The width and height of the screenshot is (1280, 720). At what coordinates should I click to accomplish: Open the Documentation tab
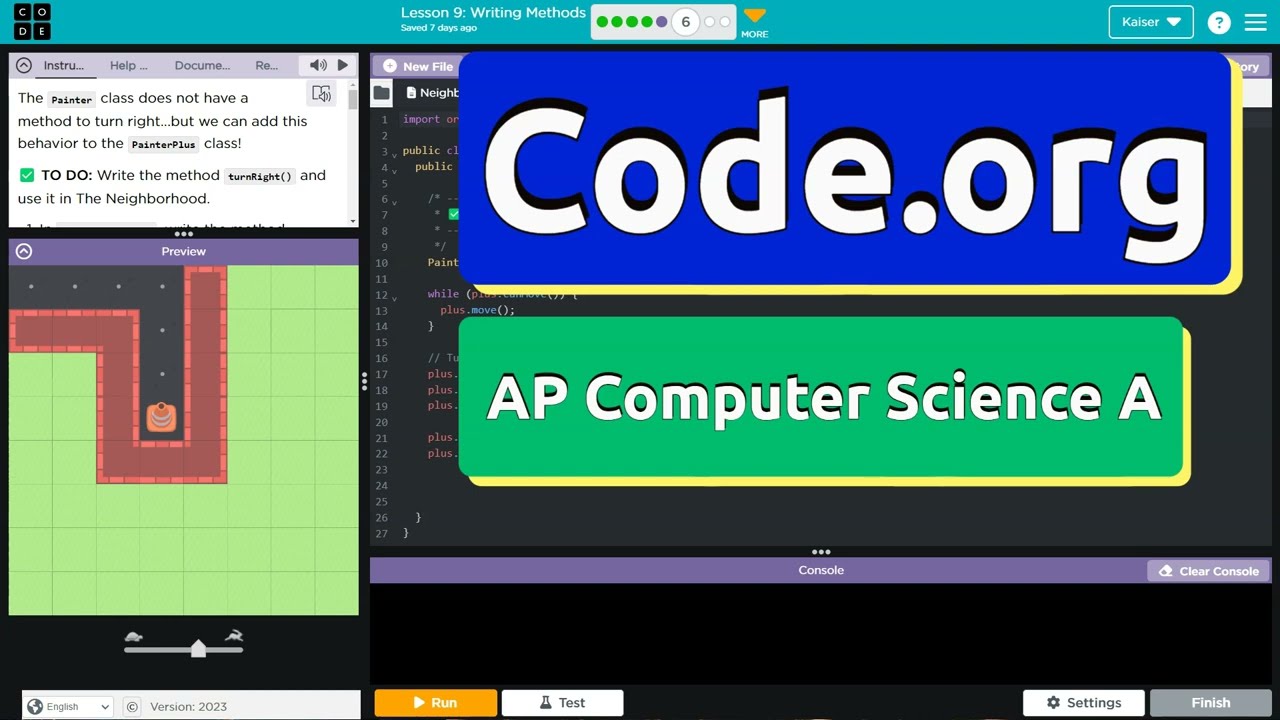pos(202,65)
